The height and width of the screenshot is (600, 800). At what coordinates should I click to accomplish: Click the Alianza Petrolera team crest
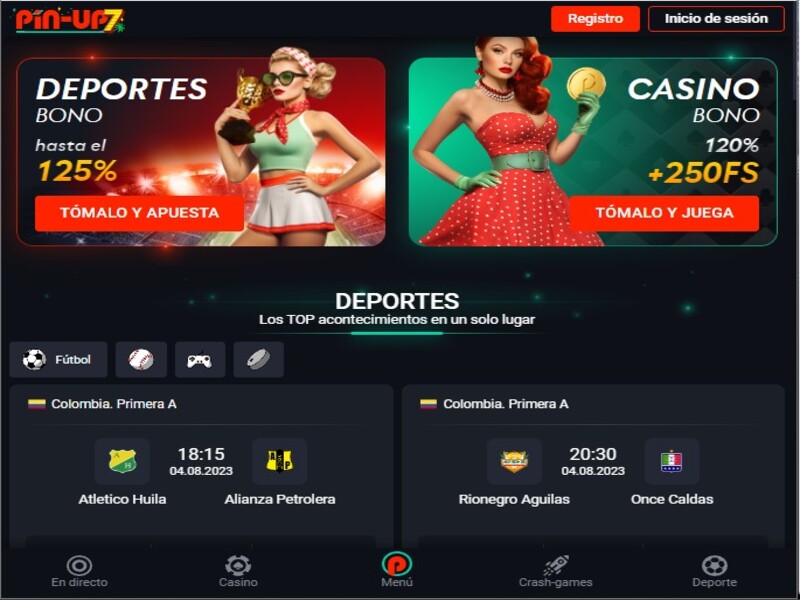click(x=280, y=461)
